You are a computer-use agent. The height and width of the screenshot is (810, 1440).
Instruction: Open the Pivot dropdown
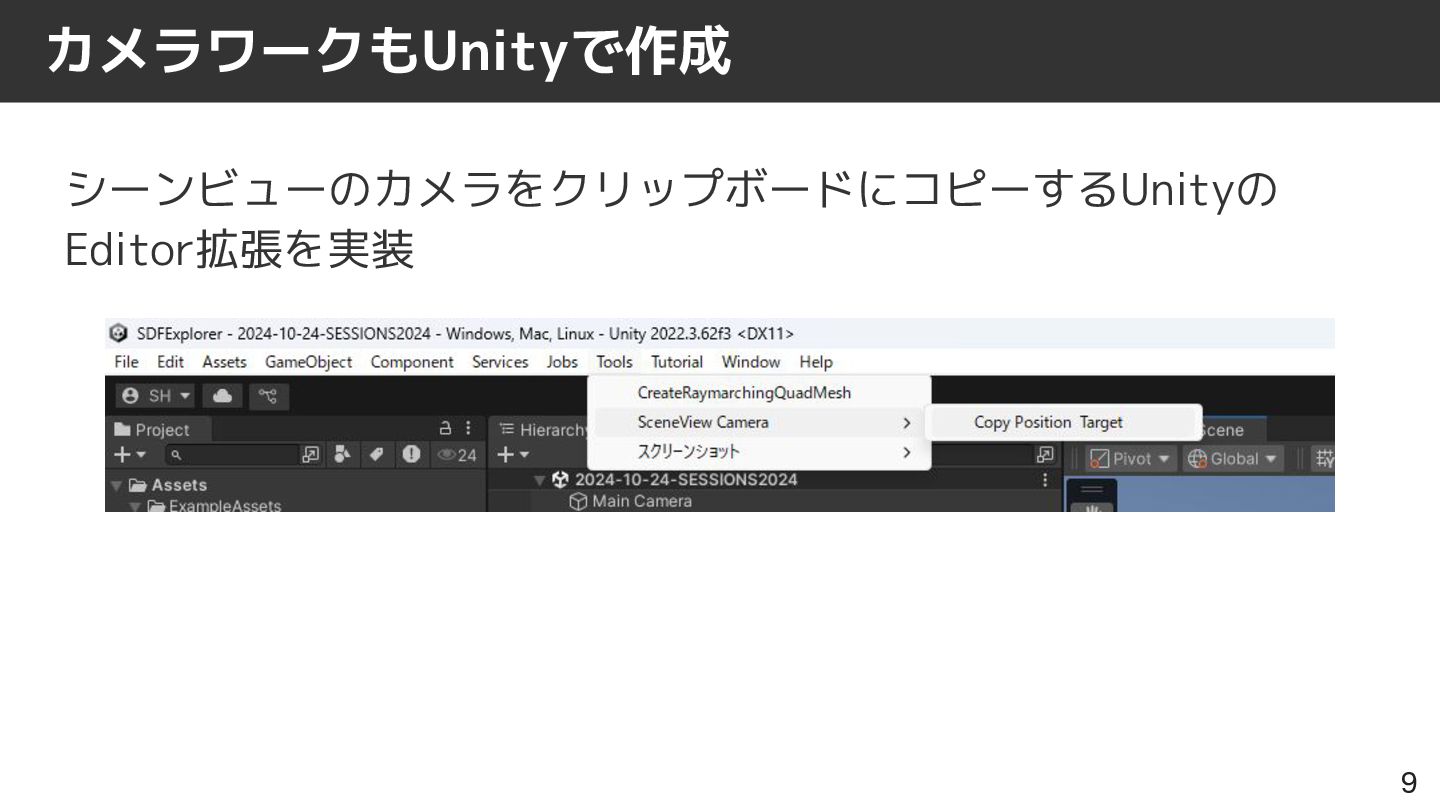(x=1131, y=458)
